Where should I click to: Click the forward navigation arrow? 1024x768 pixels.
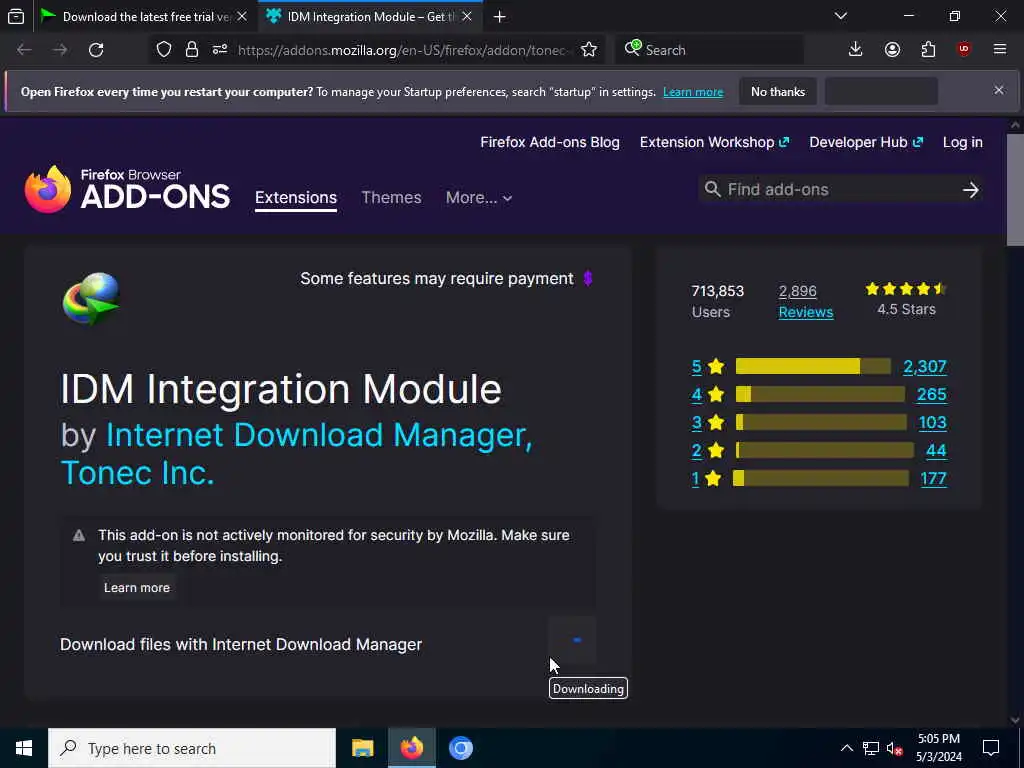point(60,50)
